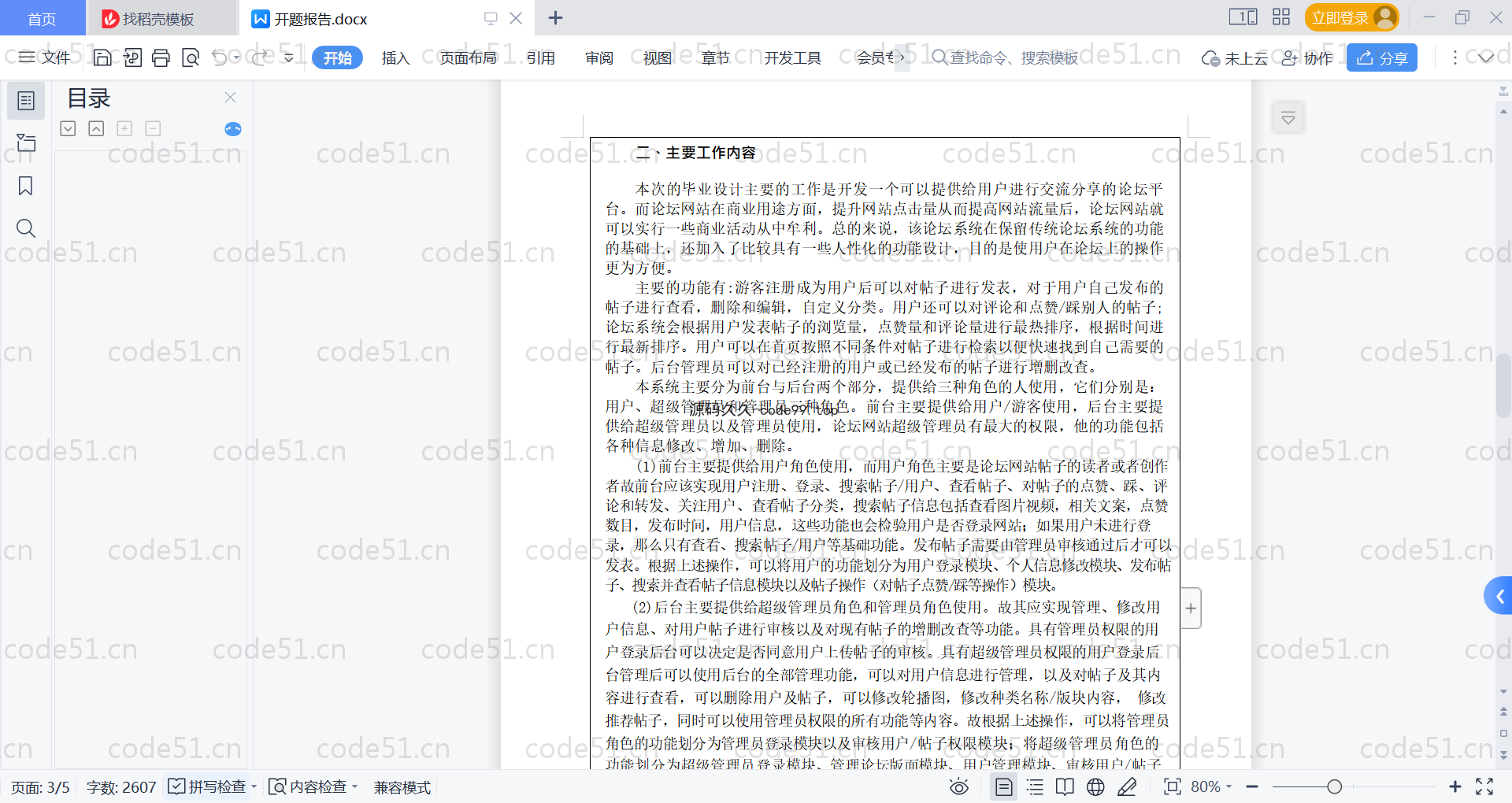This screenshot has height=803, width=1512.
Task: Click the 兼容模式 status label
Action: tap(402, 787)
